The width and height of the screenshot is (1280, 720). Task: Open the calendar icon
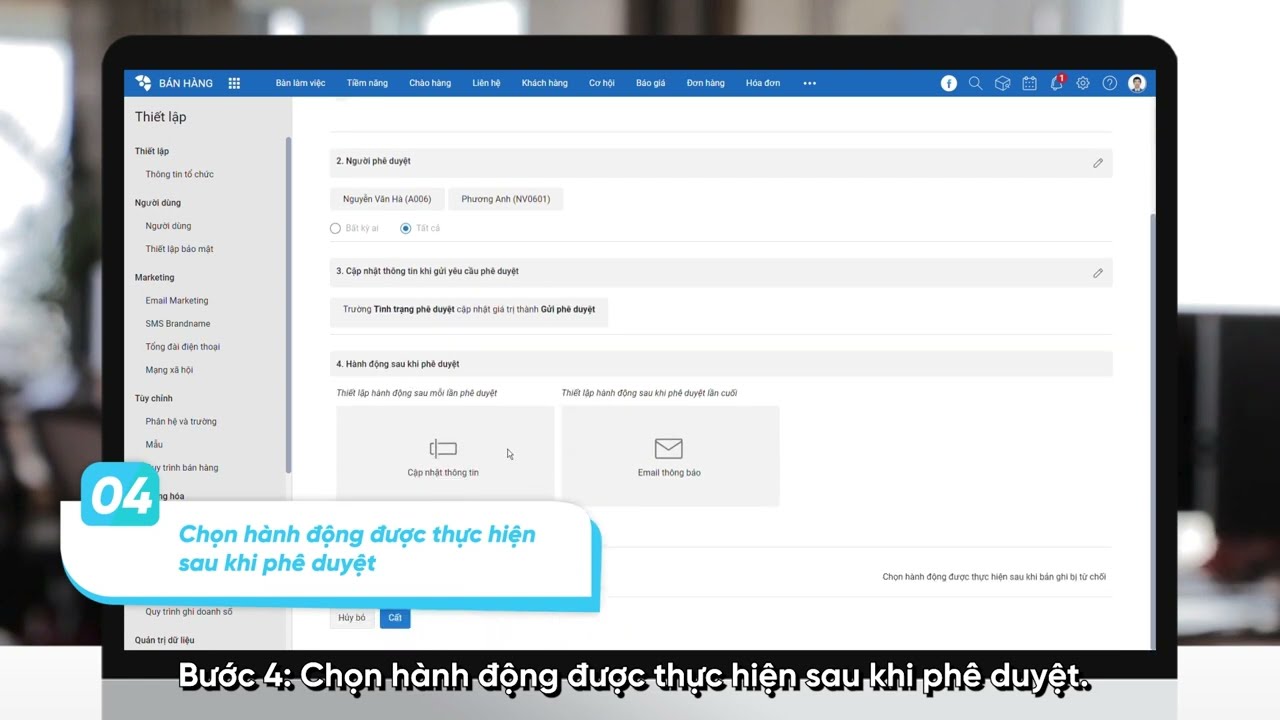1029,83
